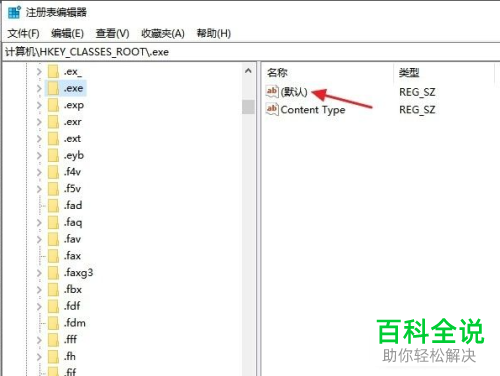Select the (默认) value name
This screenshot has height=376, width=500.
[x=294, y=92]
